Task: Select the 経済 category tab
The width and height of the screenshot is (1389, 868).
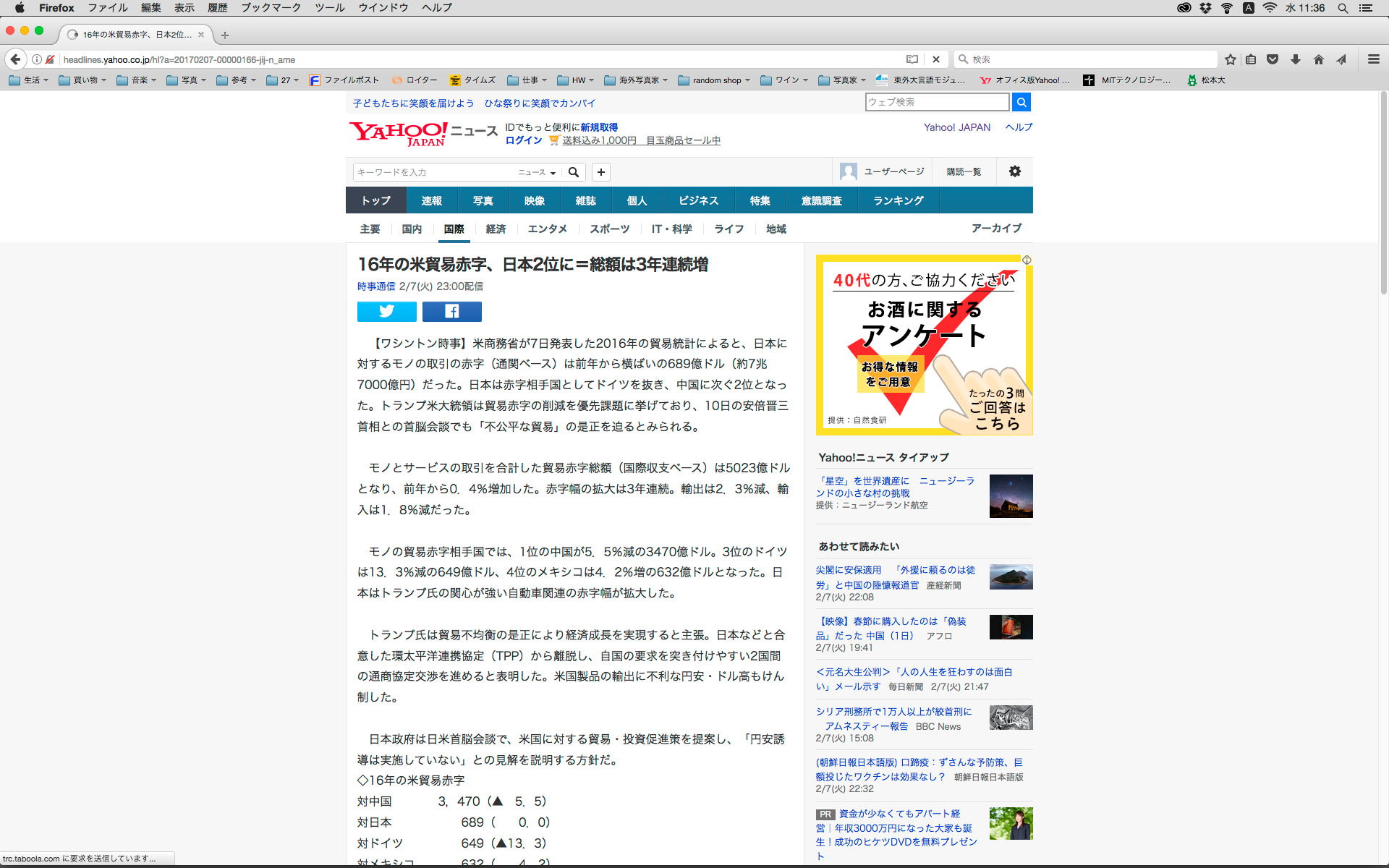Action: pos(496,229)
